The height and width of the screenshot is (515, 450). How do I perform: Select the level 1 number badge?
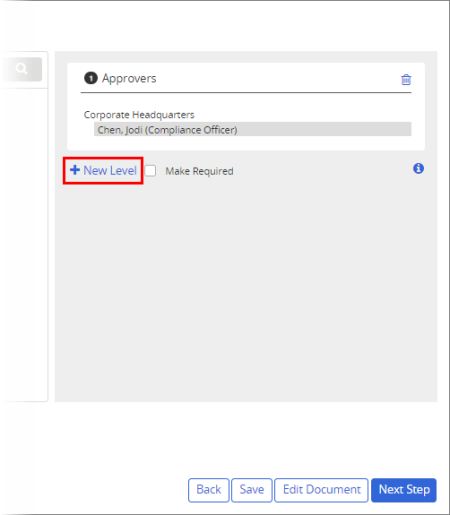pos(91,78)
